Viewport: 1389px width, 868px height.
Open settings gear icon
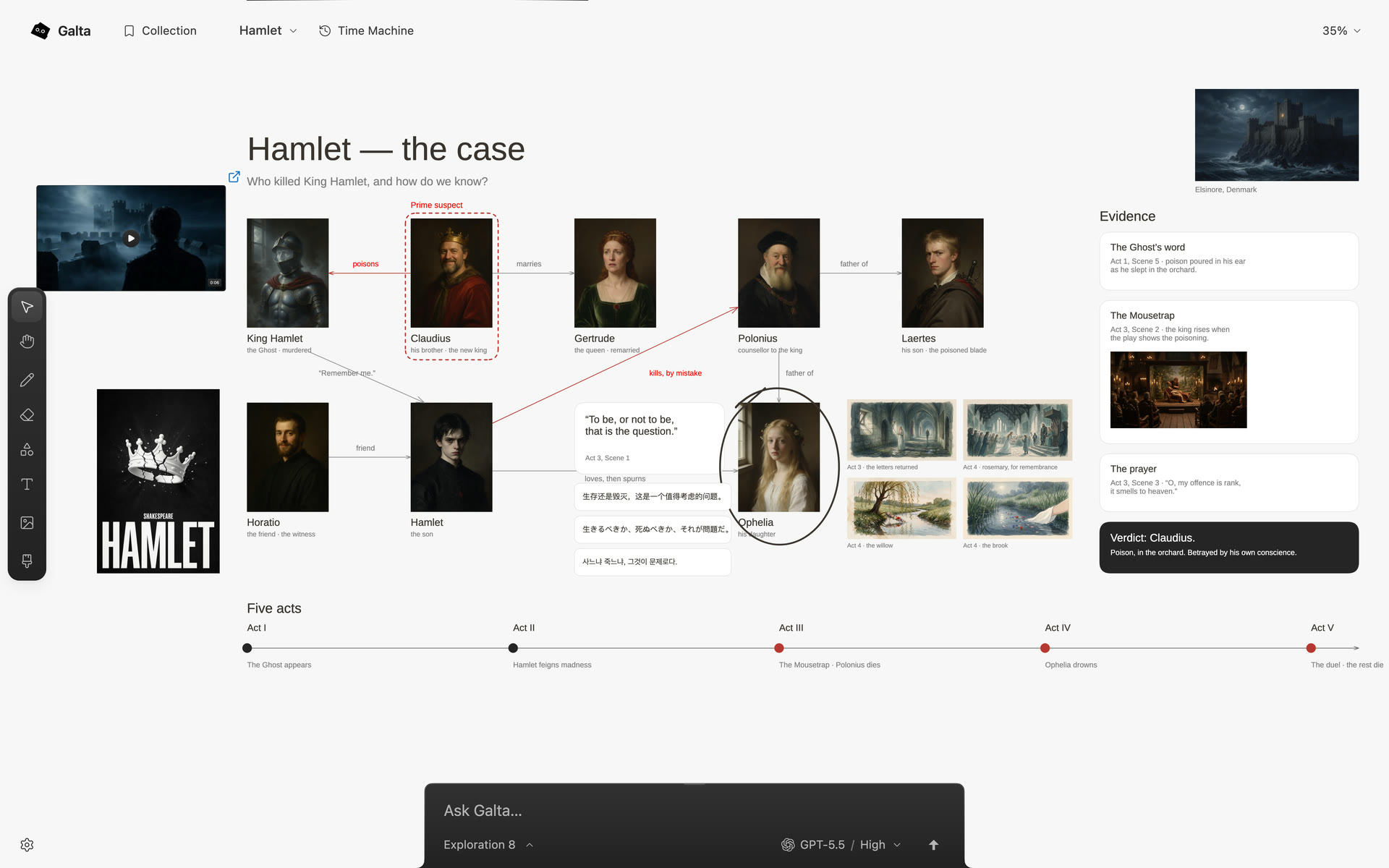tap(27, 845)
